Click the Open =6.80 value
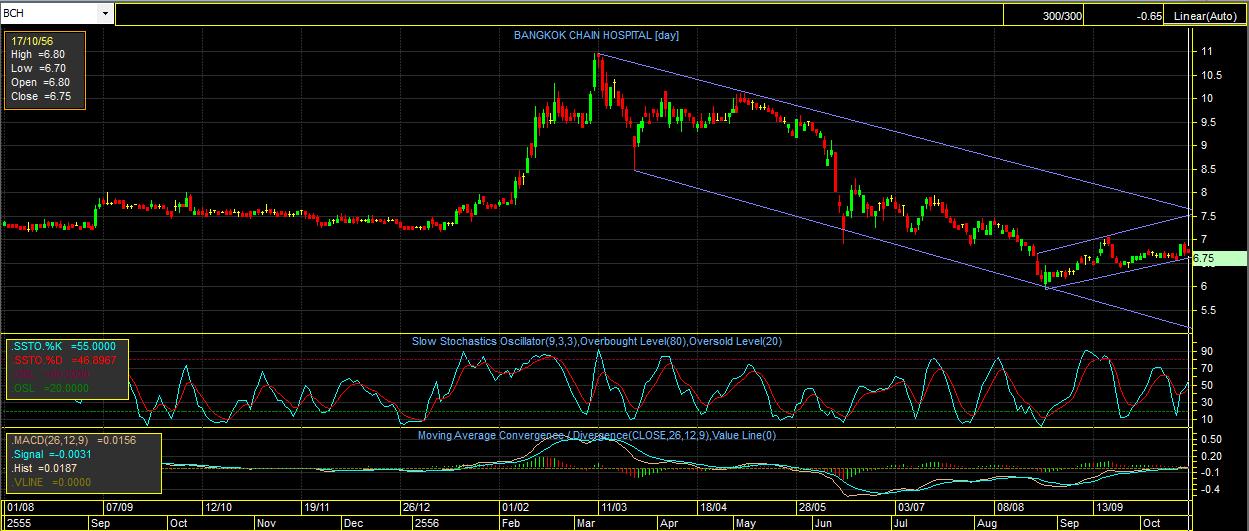The image size is (1249, 531). (39, 82)
